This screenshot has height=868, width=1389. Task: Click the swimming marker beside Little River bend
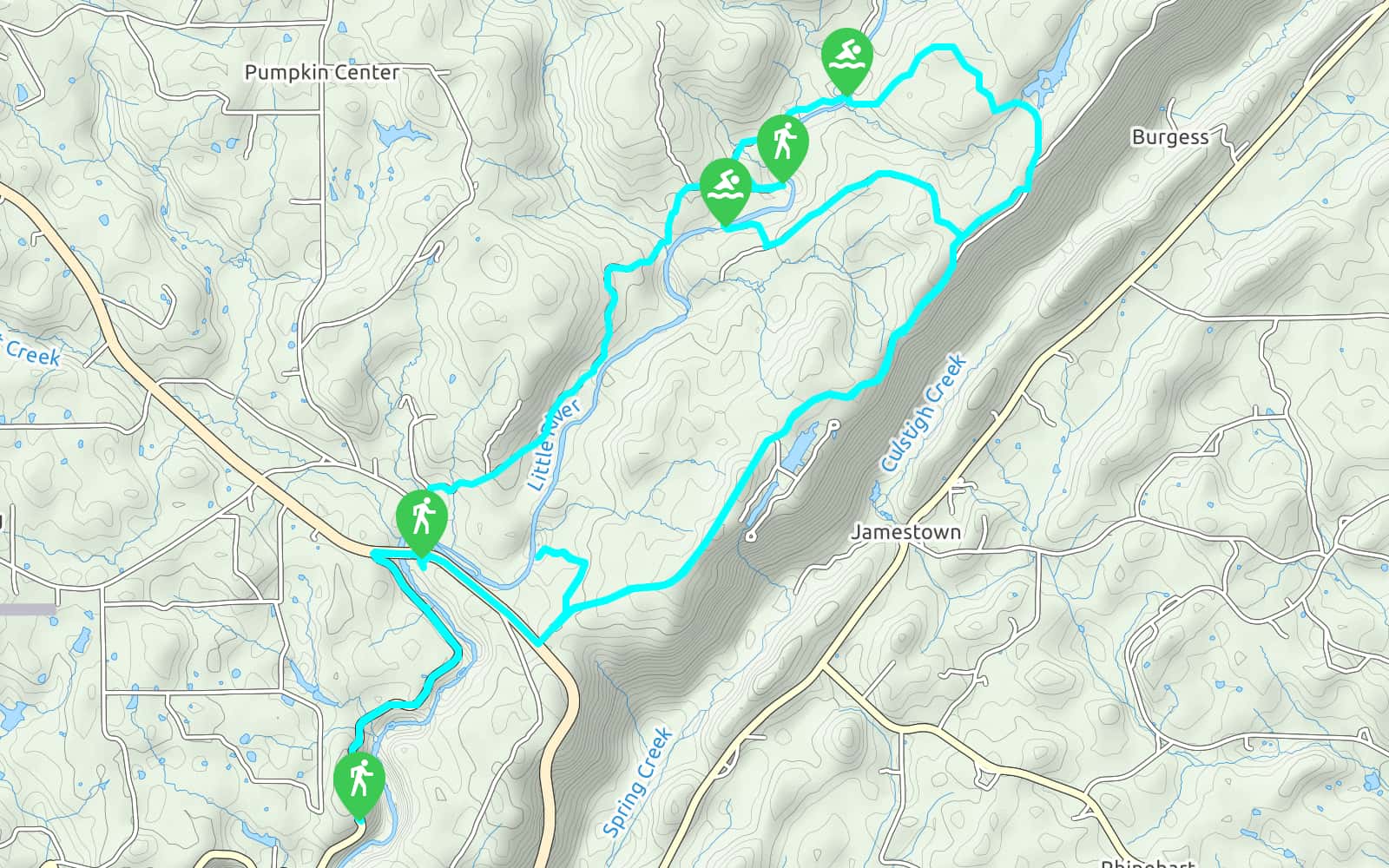tap(726, 191)
